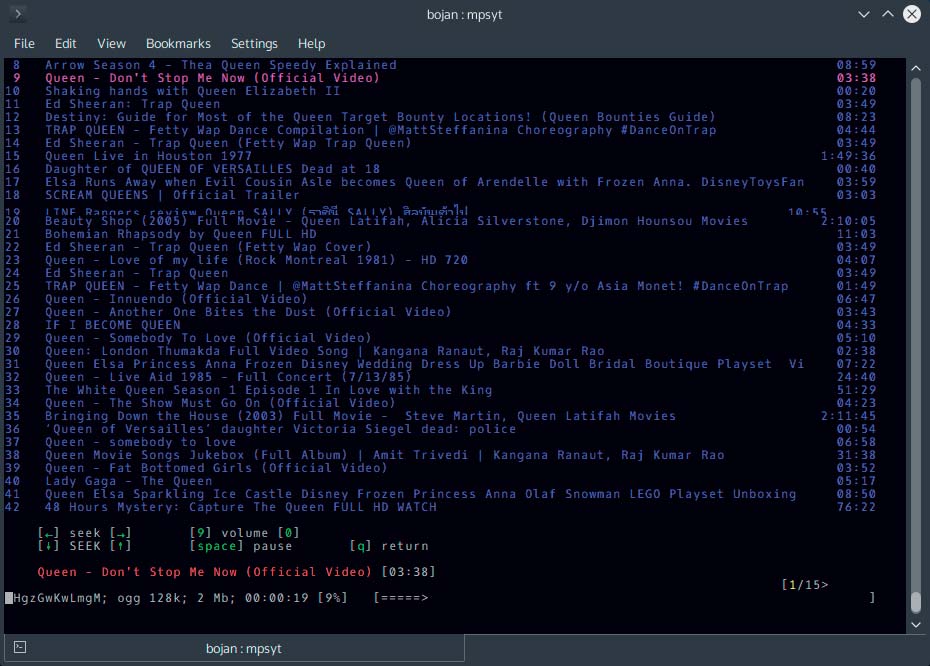Close the Konsole window
930x666 pixels.
[912, 14]
